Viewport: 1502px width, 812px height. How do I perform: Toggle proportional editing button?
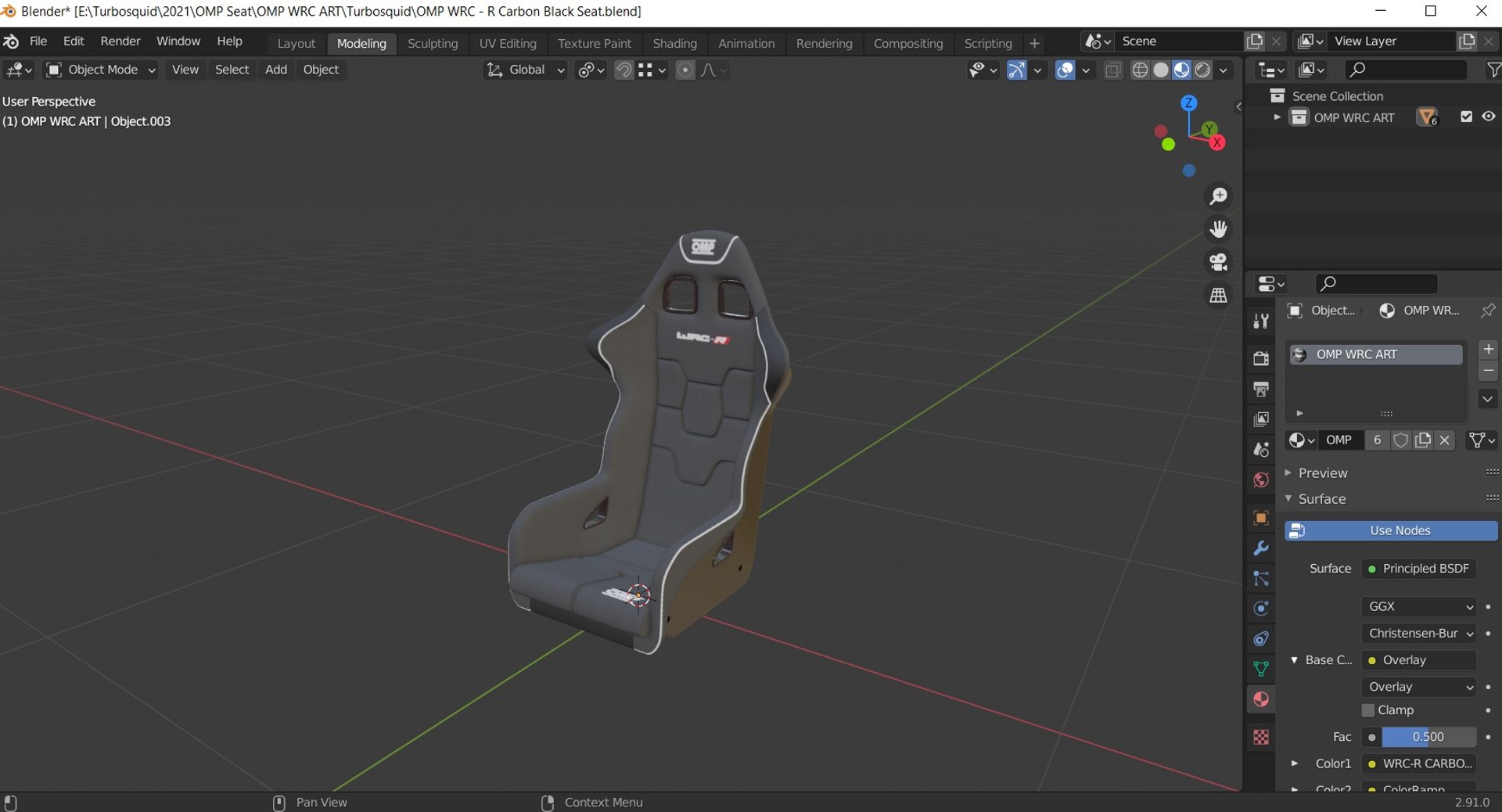[x=685, y=70]
